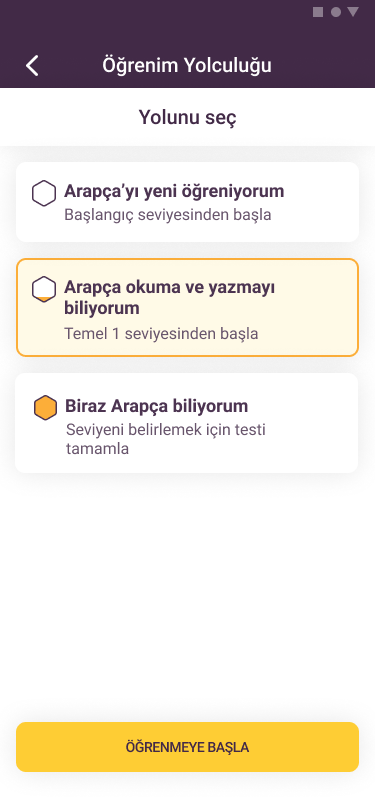Image resolution: width=375 pixels, height=812 pixels.
Task: Tap "Başlangıç seviyesinden başla" subtitle
Action: point(168,214)
